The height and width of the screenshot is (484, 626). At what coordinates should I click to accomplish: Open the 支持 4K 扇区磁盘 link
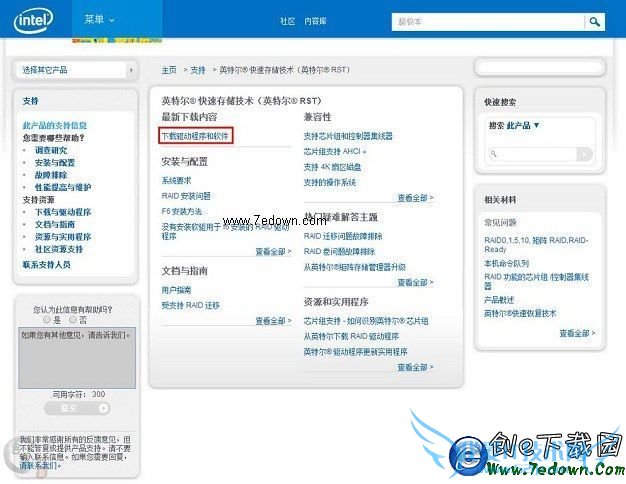332,167
